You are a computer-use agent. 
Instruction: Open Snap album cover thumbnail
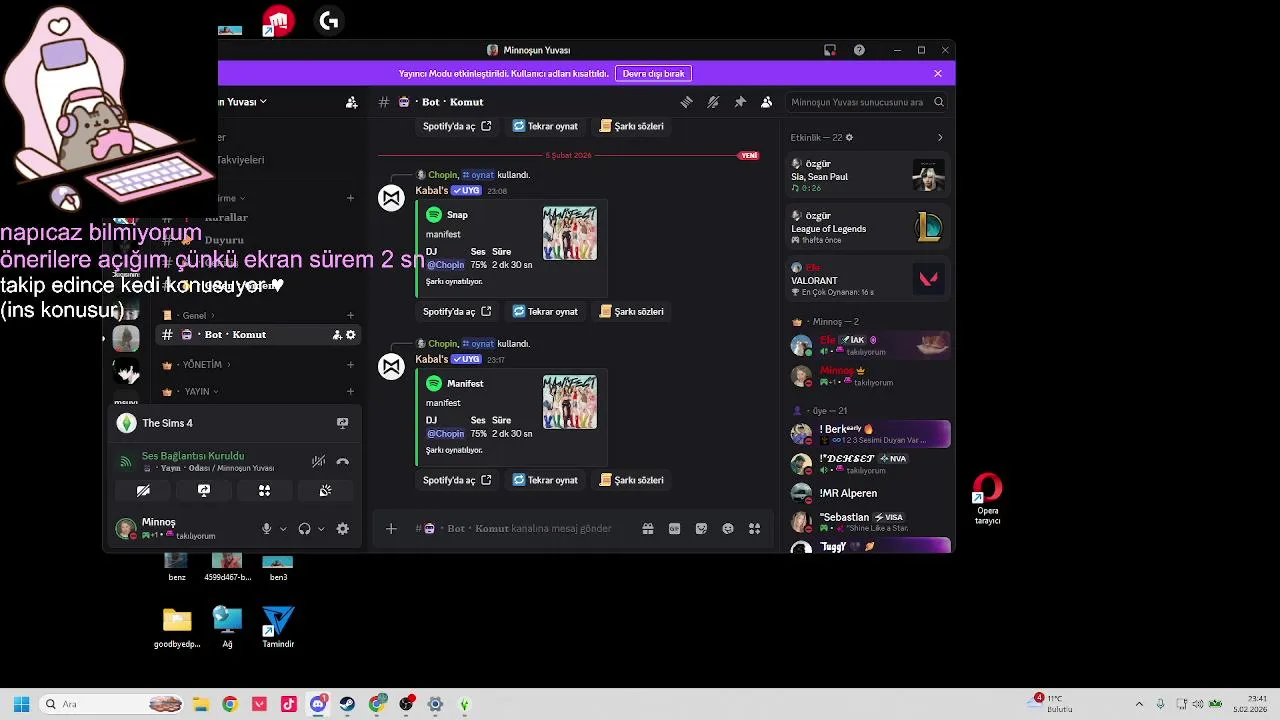[x=570, y=233]
